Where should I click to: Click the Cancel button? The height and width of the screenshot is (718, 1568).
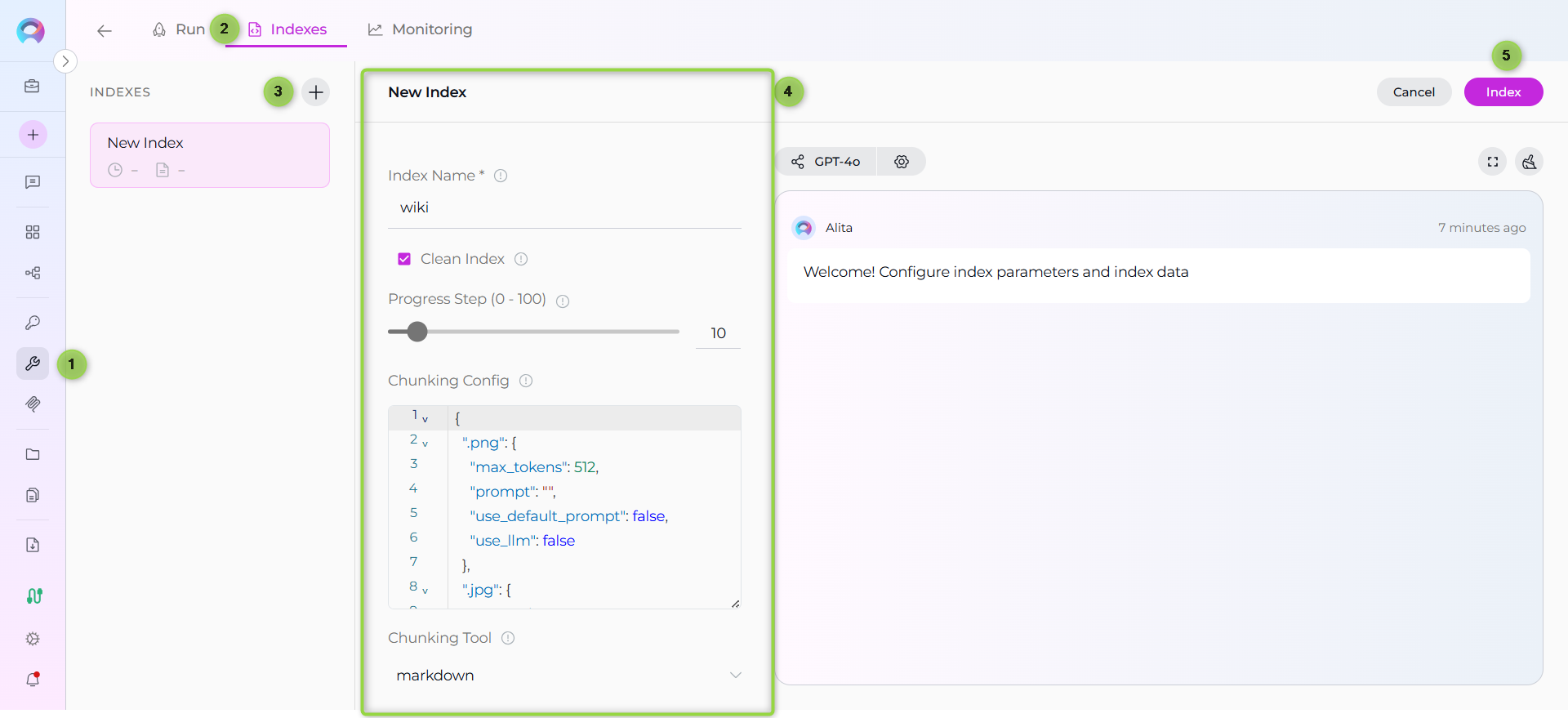[x=1414, y=92]
